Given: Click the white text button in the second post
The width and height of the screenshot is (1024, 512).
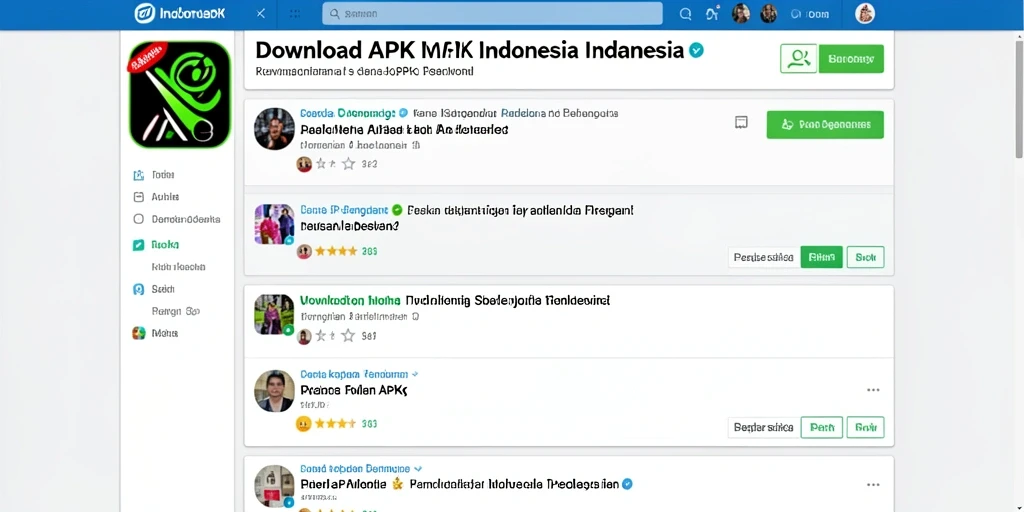Looking at the screenshot, I should (x=764, y=257).
